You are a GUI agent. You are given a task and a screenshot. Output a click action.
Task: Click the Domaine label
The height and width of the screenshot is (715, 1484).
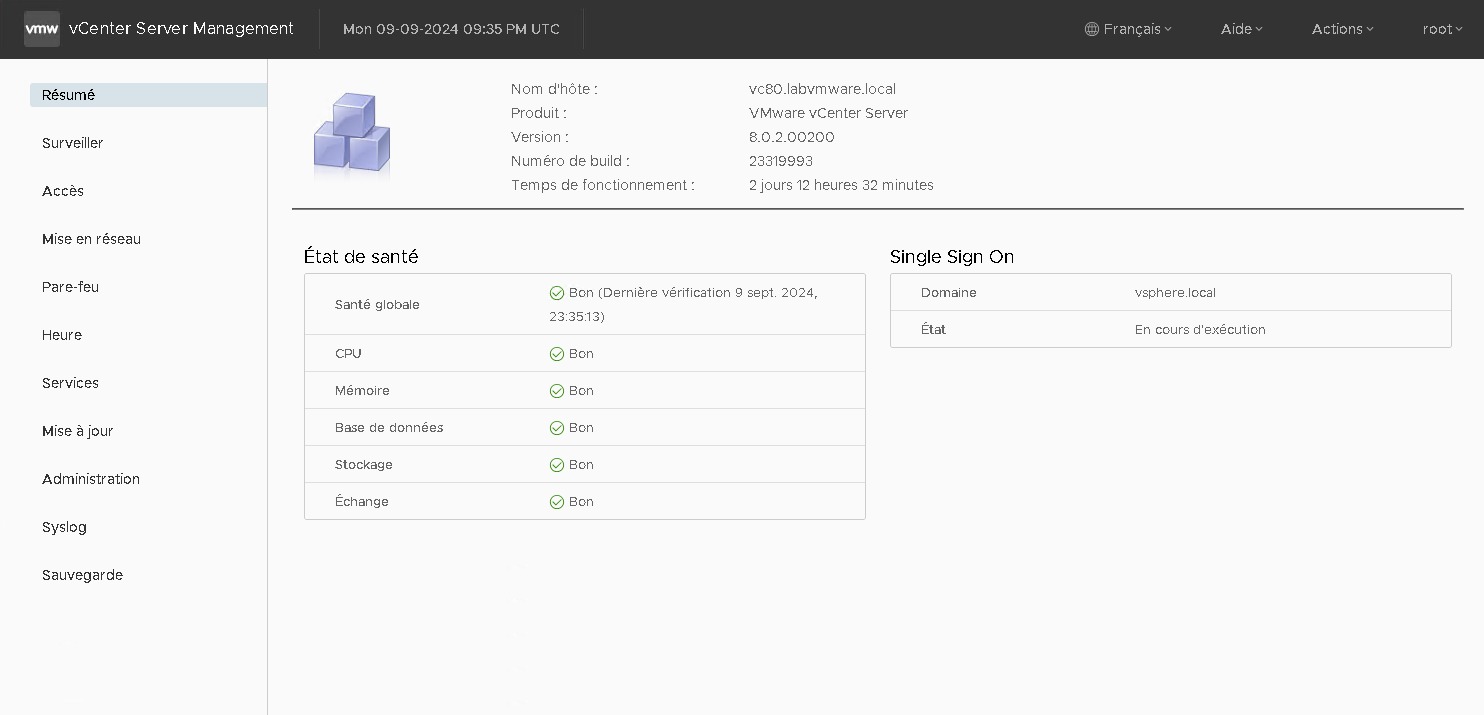pyautogui.click(x=949, y=293)
